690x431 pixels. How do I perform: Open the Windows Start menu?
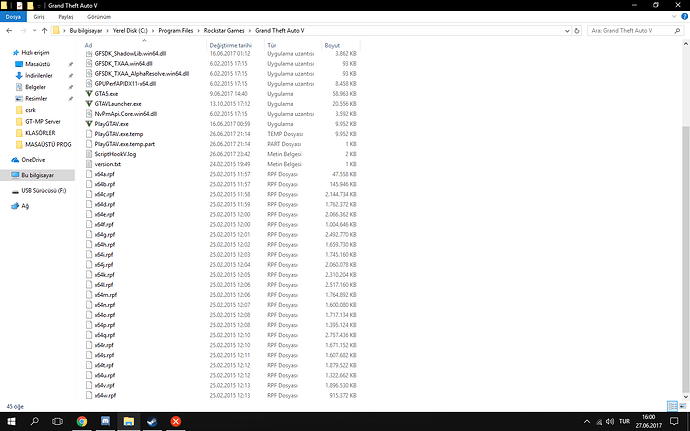[11, 421]
